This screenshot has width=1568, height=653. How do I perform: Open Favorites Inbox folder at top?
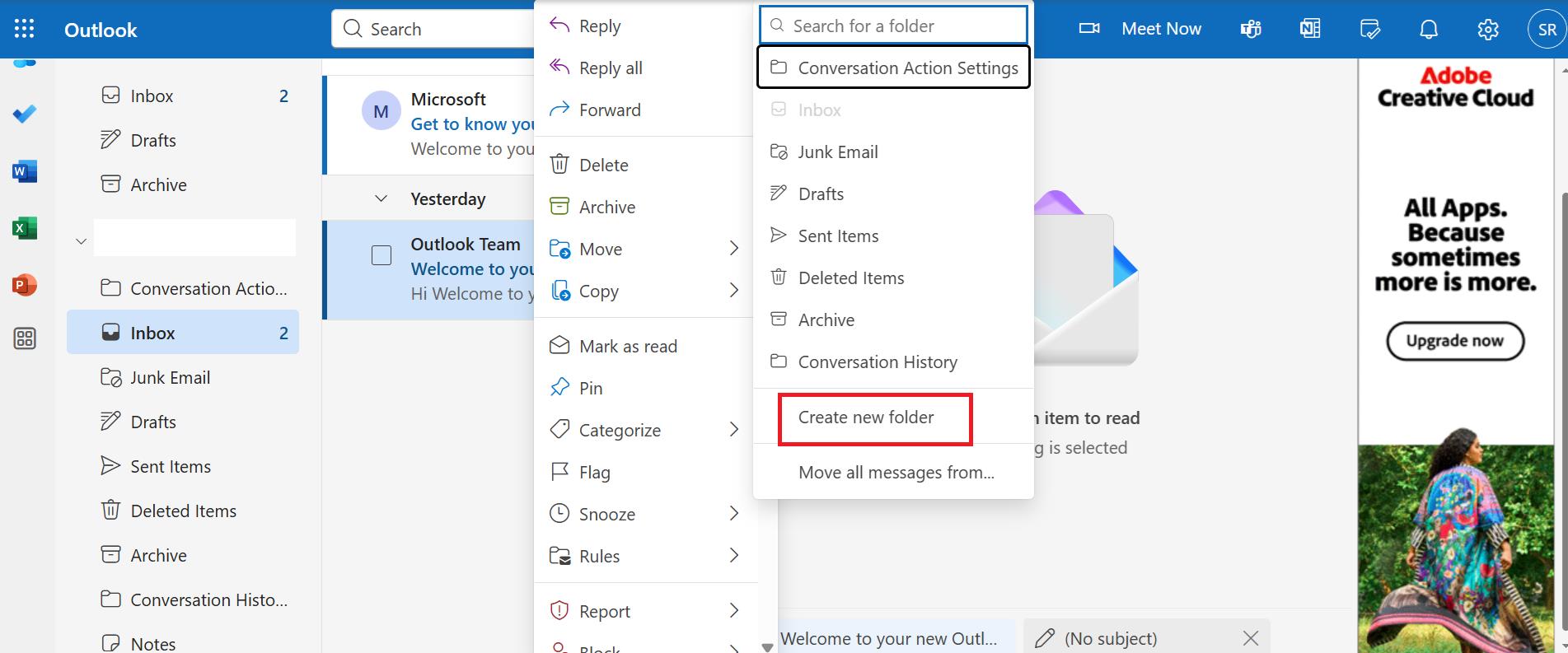(x=183, y=96)
